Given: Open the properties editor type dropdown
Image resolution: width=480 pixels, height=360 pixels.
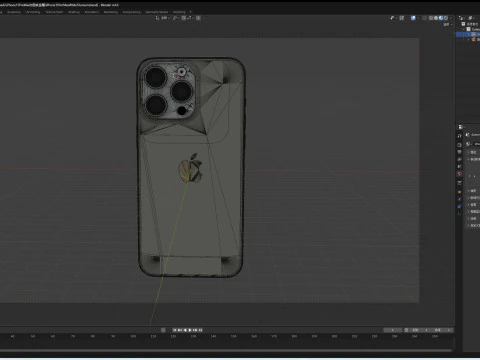Looking at the screenshot, I should [x=461, y=127].
